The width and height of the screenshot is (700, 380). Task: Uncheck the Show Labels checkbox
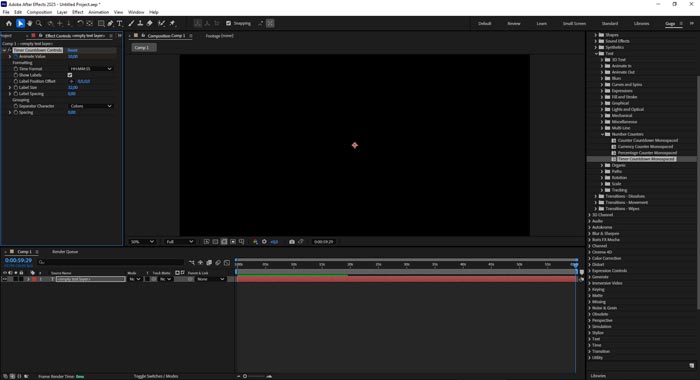tap(70, 75)
